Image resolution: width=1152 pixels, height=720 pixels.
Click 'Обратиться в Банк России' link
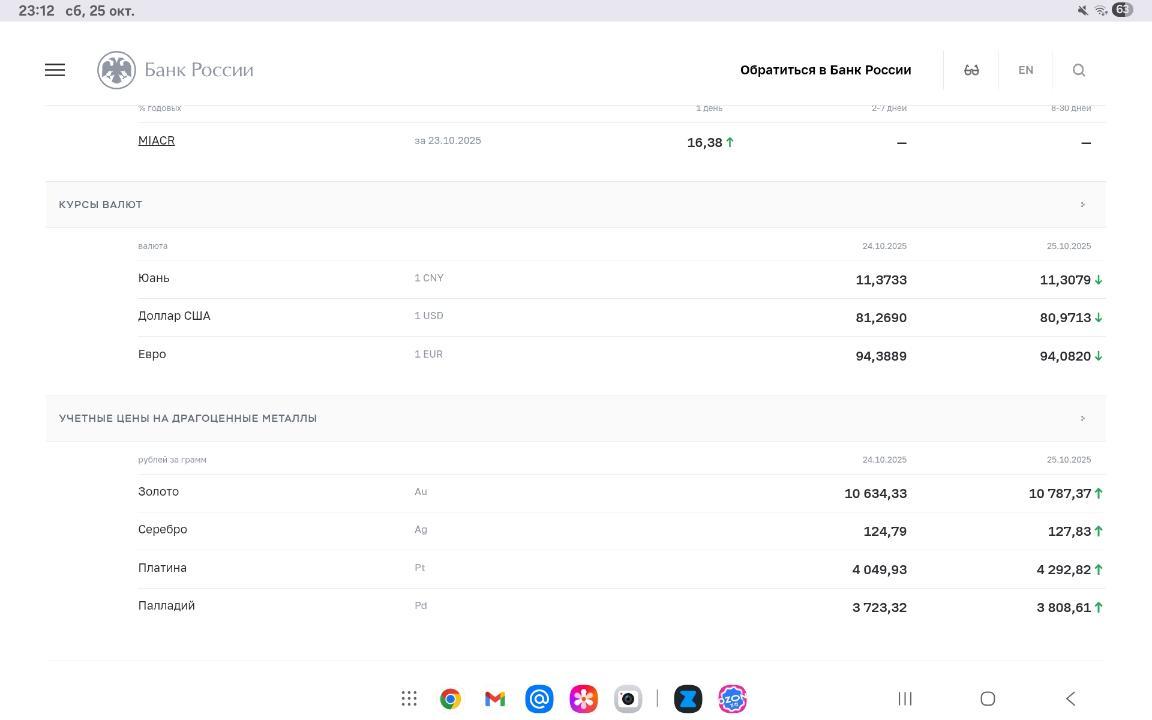click(x=825, y=70)
